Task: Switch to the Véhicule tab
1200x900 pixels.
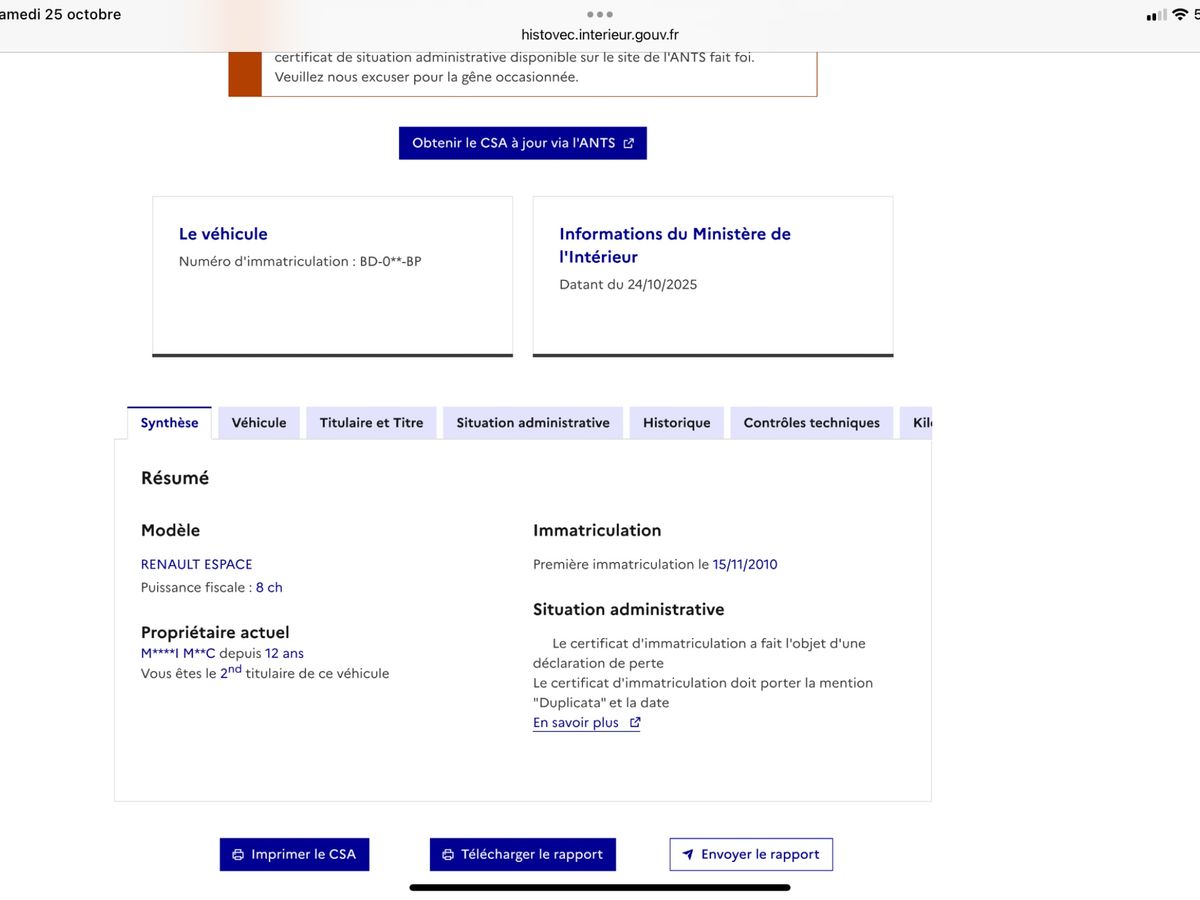Action: click(x=259, y=423)
